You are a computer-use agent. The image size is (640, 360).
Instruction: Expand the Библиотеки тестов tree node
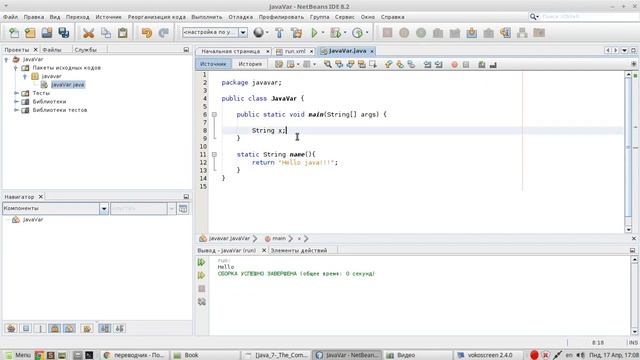point(16,110)
